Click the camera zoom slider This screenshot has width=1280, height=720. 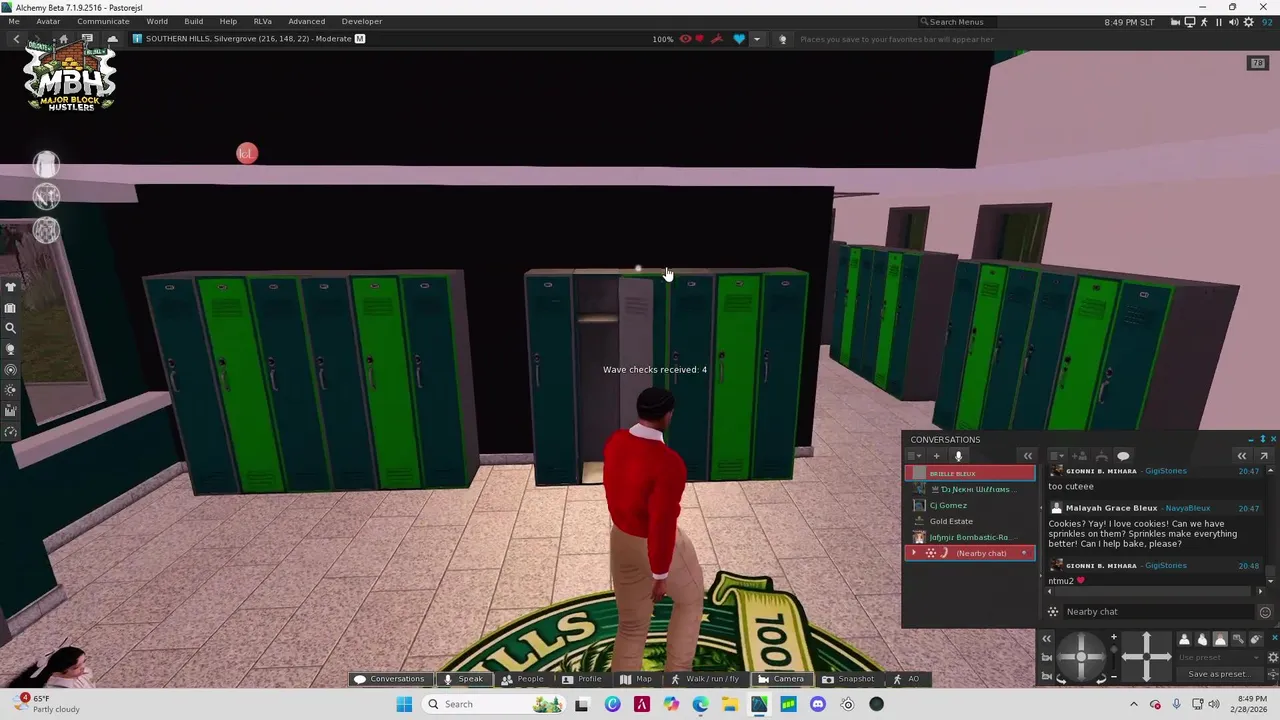1114,657
